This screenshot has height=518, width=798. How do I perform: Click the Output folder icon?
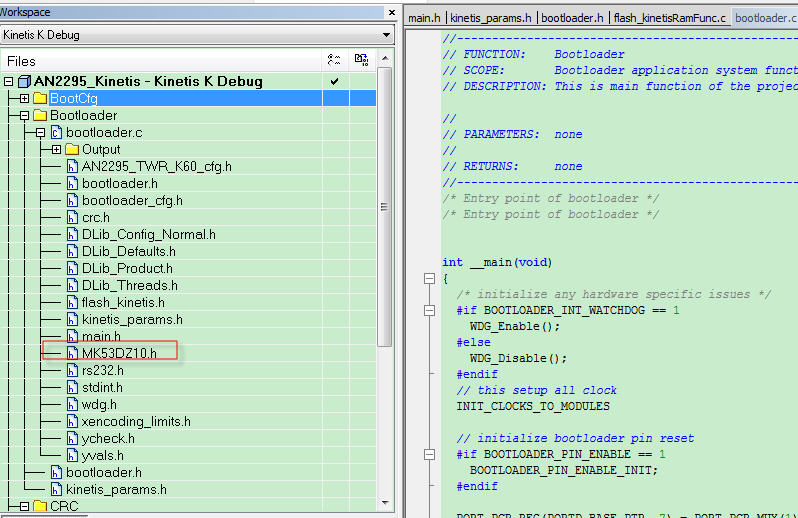72,150
